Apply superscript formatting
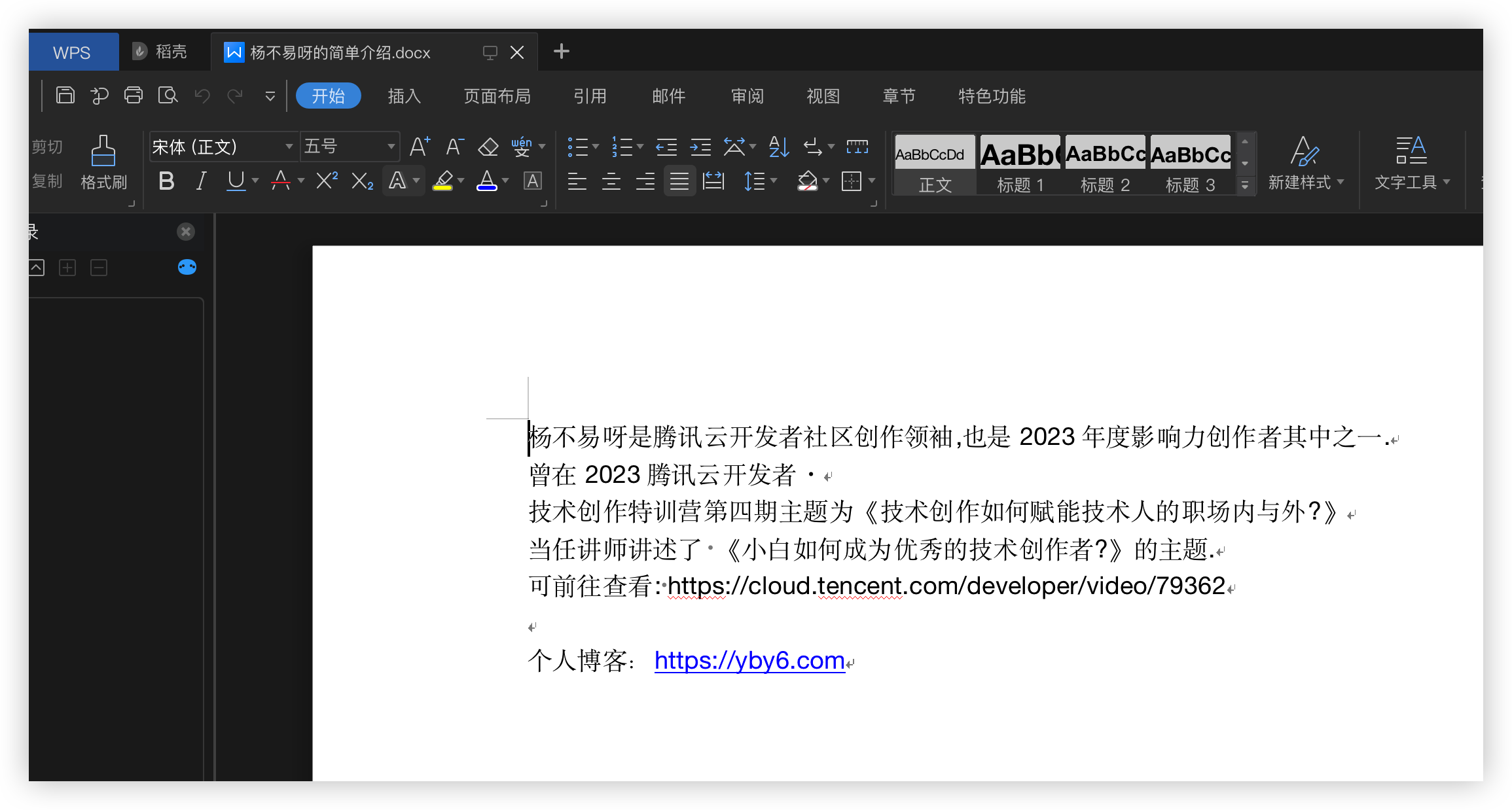This screenshot has height=810, width=1512. (327, 181)
